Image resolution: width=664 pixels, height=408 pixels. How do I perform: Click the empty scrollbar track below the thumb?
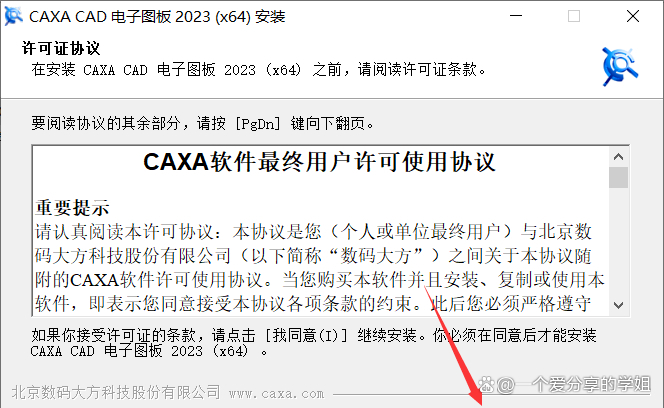[618, 241]
